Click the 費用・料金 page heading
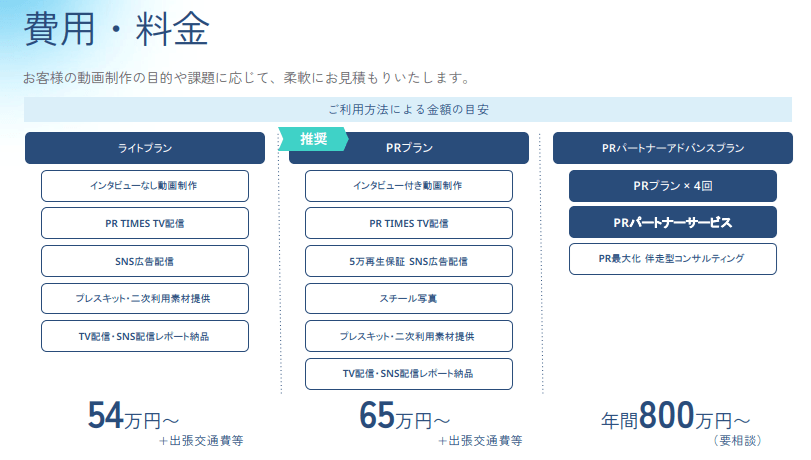 tap(116, 30)
